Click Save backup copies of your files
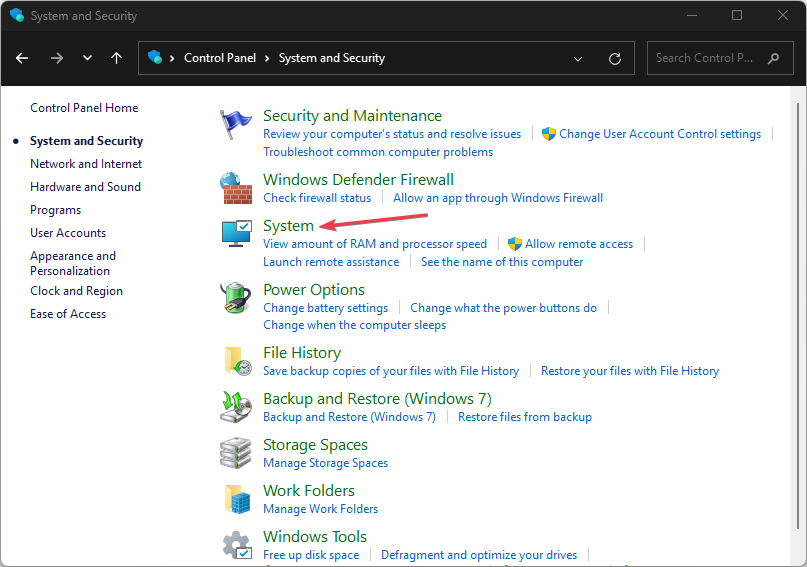 [391, 371]
